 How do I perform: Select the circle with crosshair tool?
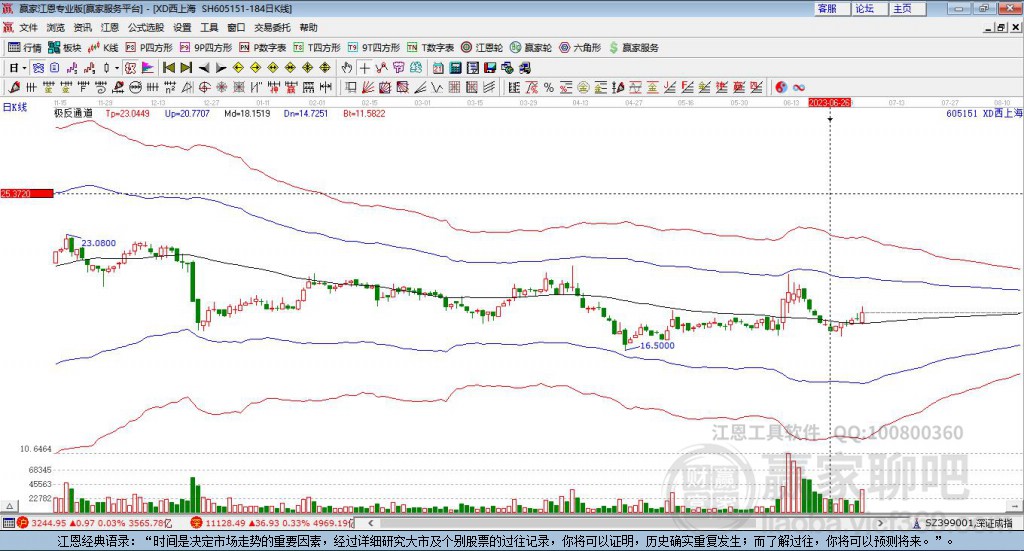(x=204, y=87)
